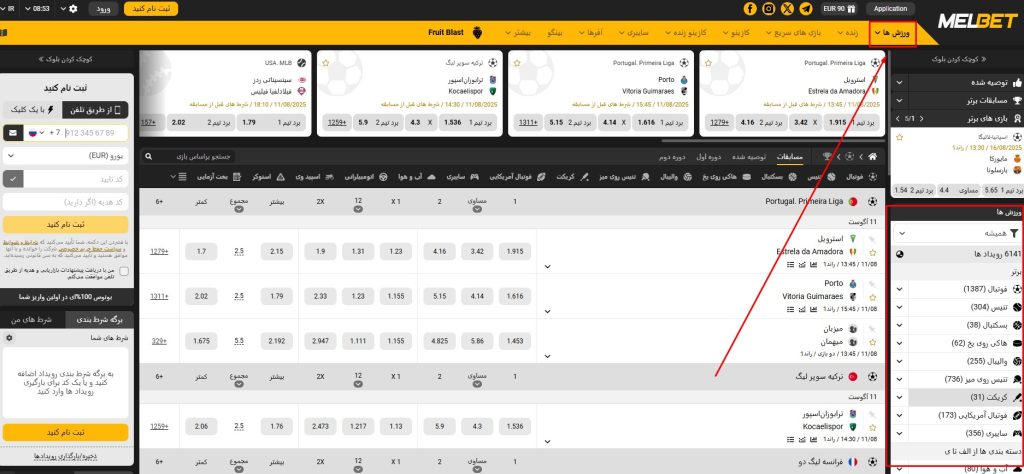Favorite the Kocaelispor featured card star
This screenshot has height=474, width=1024.
tap(325, 63)
